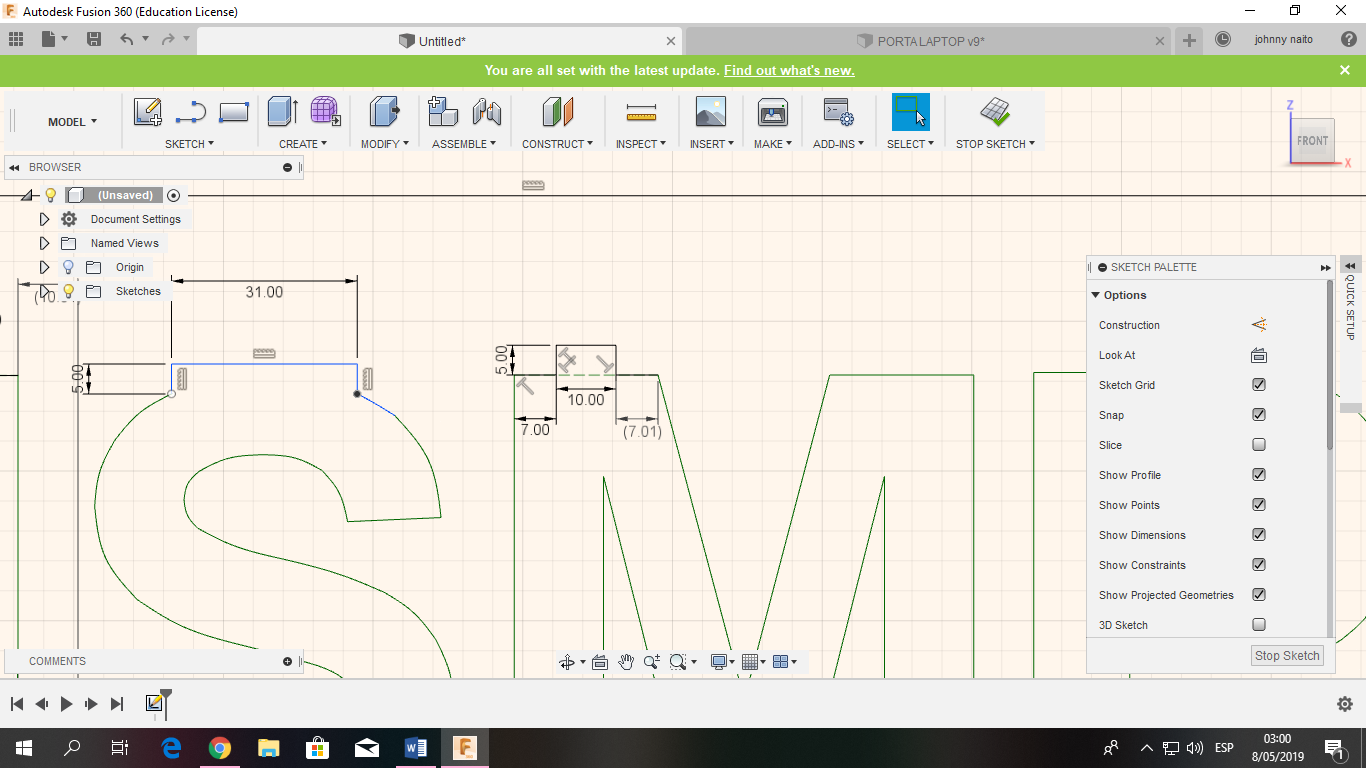The image size is (1366, 768).
Task: Toggle the Show Dimensions checkbox
Action: (x=1259, y=535)
